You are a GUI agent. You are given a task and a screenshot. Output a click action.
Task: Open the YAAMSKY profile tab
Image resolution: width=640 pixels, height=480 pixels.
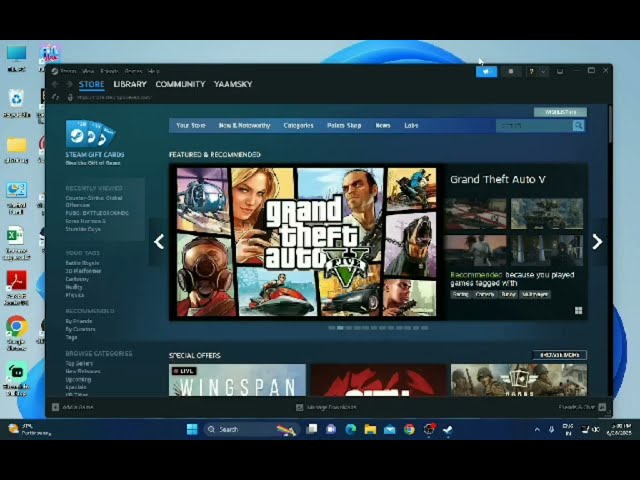[x=233, y=84]
